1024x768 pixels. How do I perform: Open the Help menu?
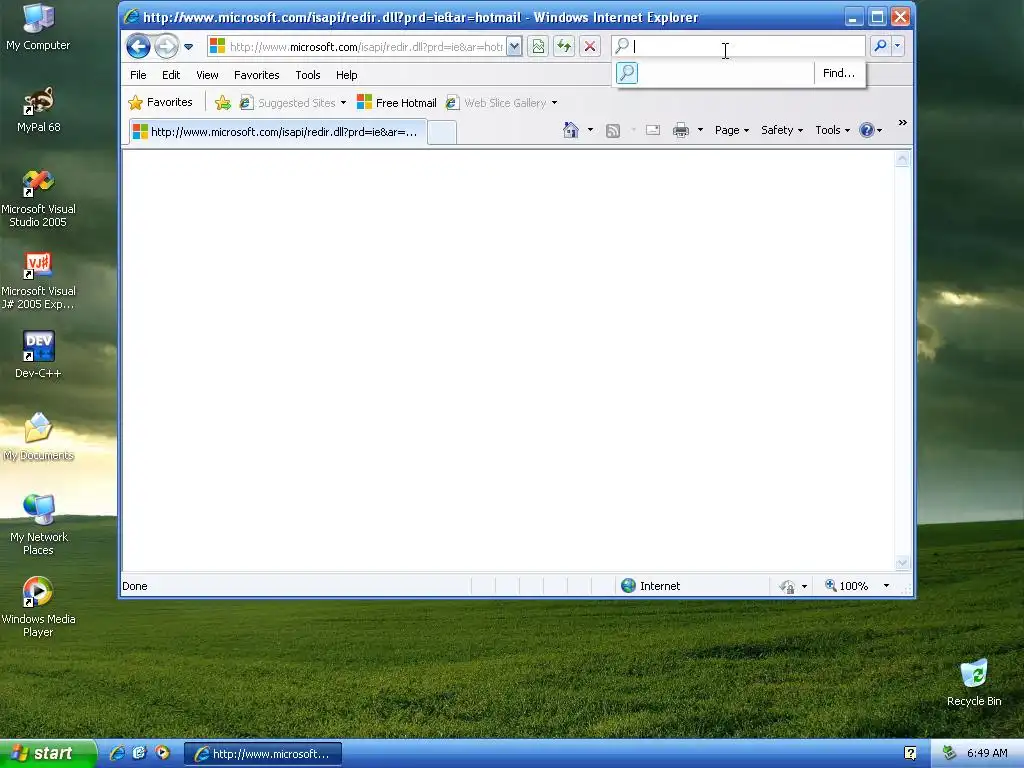click(x=346, y=75)
